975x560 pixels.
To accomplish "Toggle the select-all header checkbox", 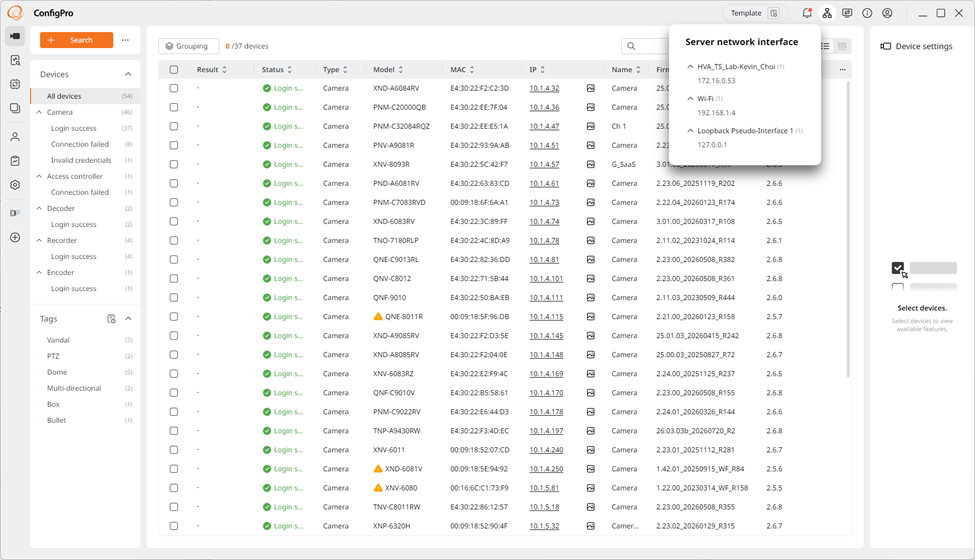I will 174,70.
